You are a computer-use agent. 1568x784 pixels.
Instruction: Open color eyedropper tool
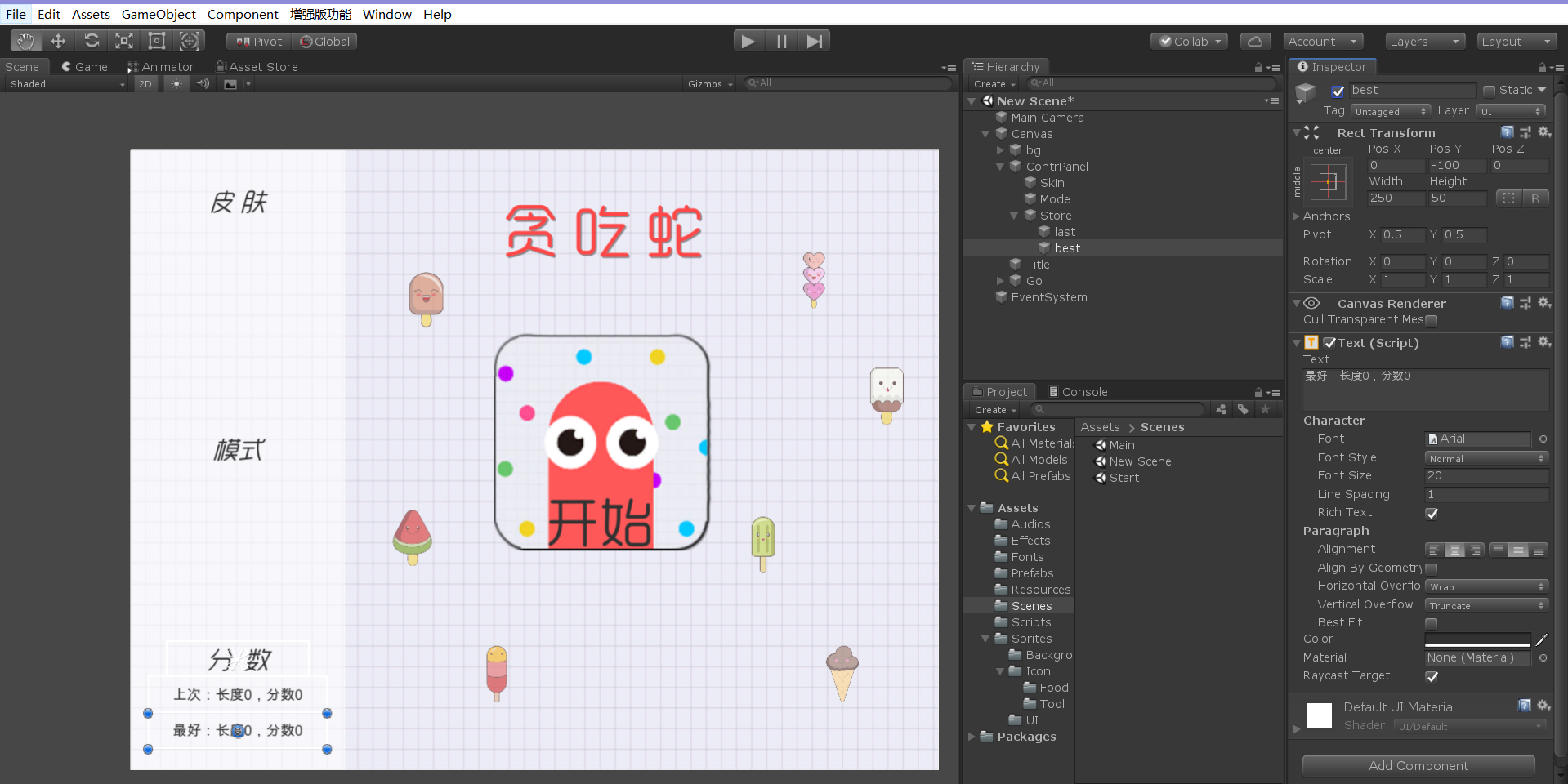[1542, 639]
